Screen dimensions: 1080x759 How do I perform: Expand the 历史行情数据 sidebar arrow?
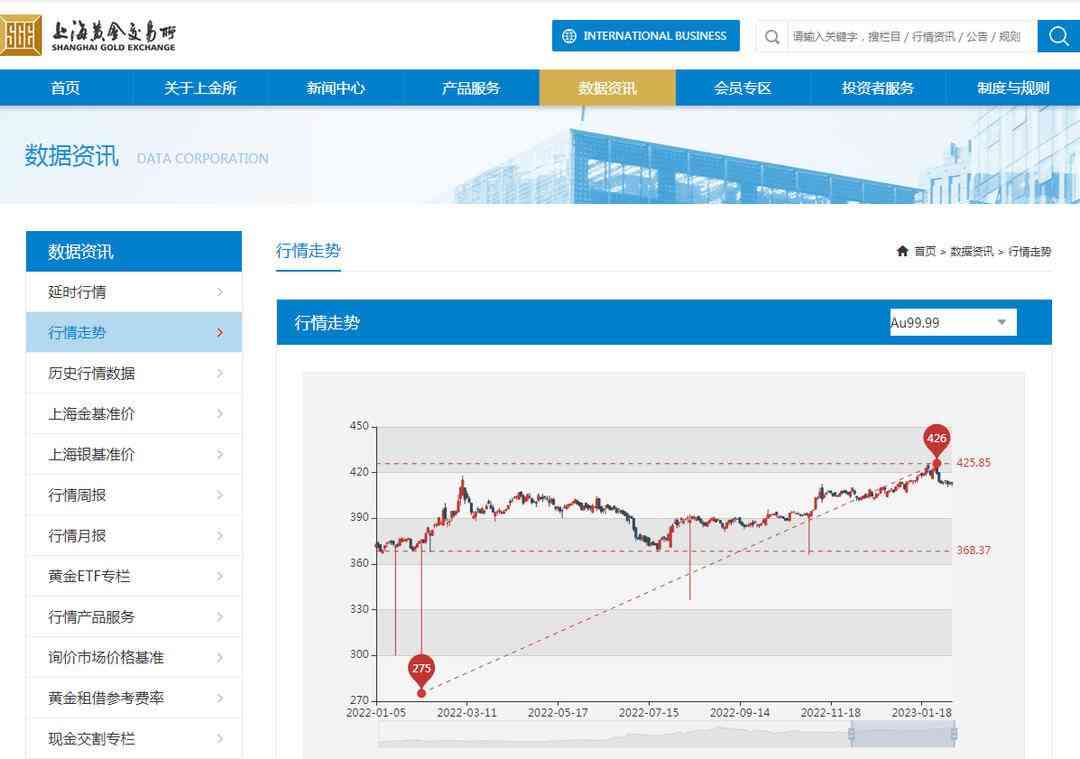[220, 373]
